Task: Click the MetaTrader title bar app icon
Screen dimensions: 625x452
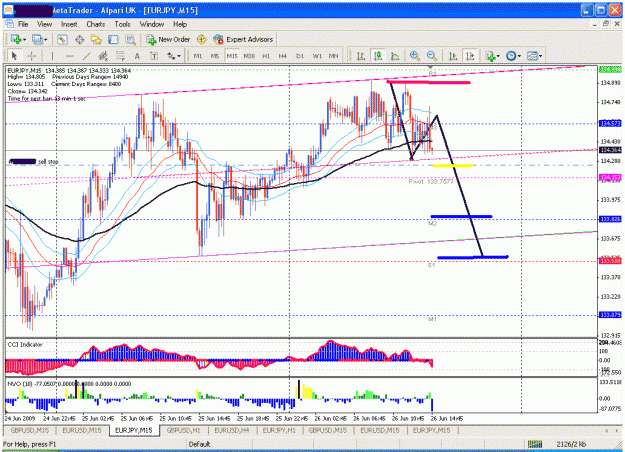Action: (8, 10)
